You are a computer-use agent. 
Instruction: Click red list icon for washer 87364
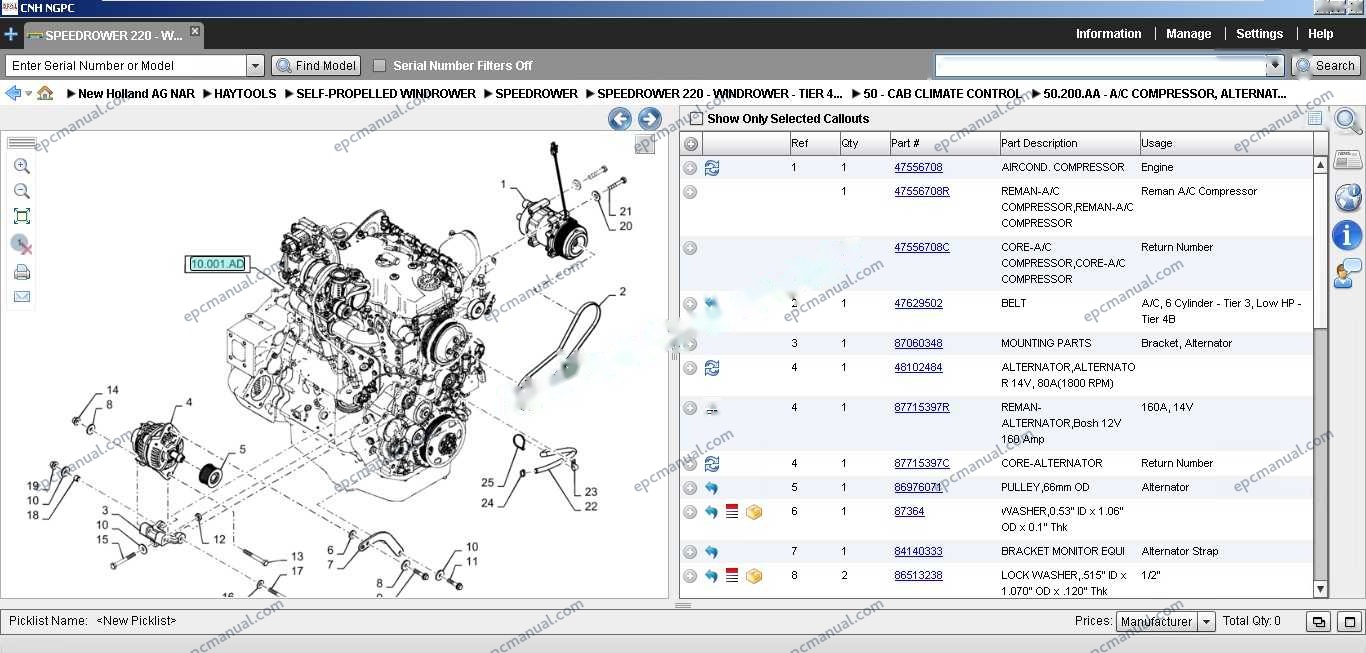732,512
